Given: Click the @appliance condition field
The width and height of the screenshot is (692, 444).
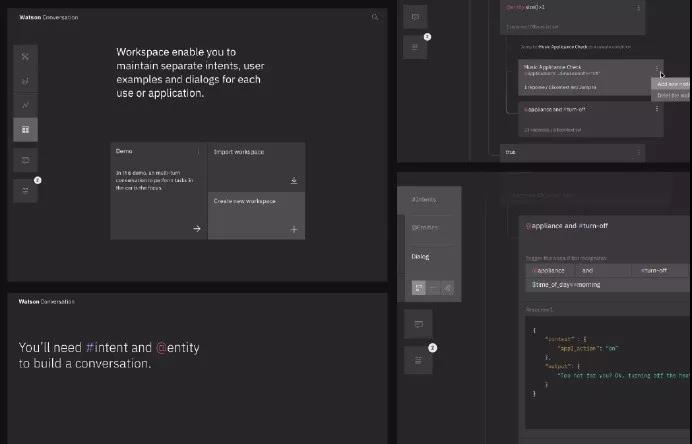Looking at the screenshot, I should (549, 270).
